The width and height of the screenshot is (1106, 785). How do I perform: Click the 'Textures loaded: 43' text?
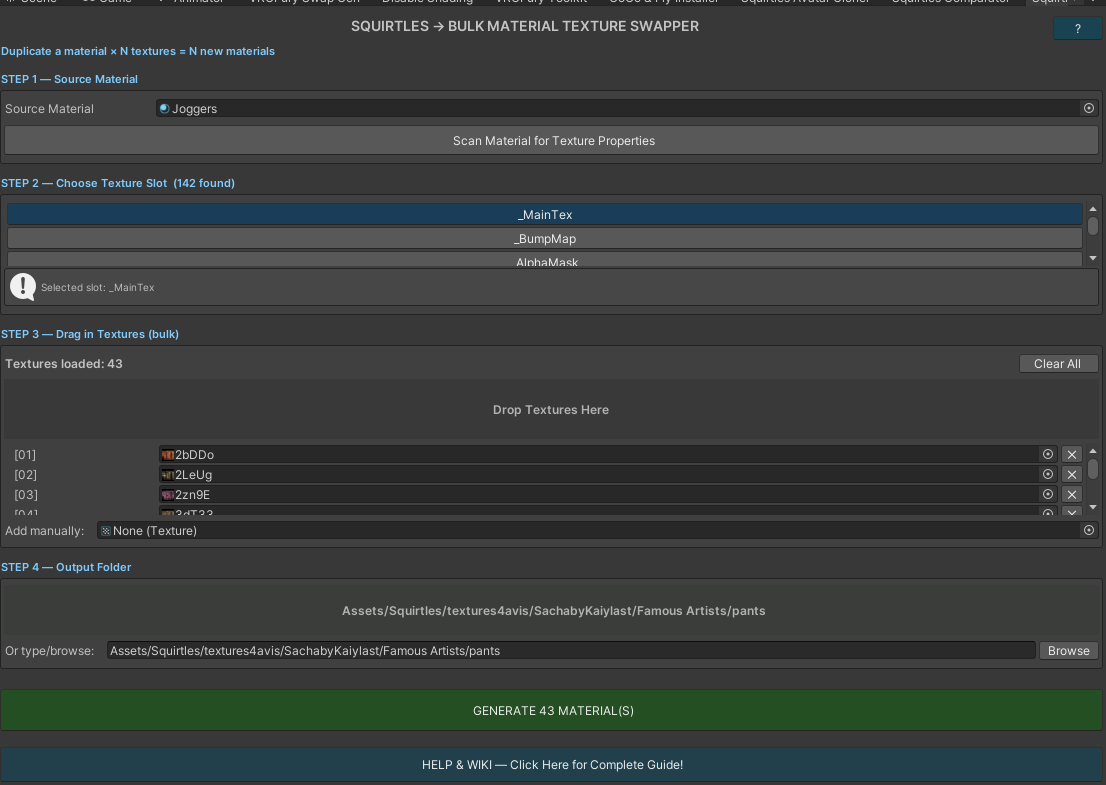pos(63,364)
